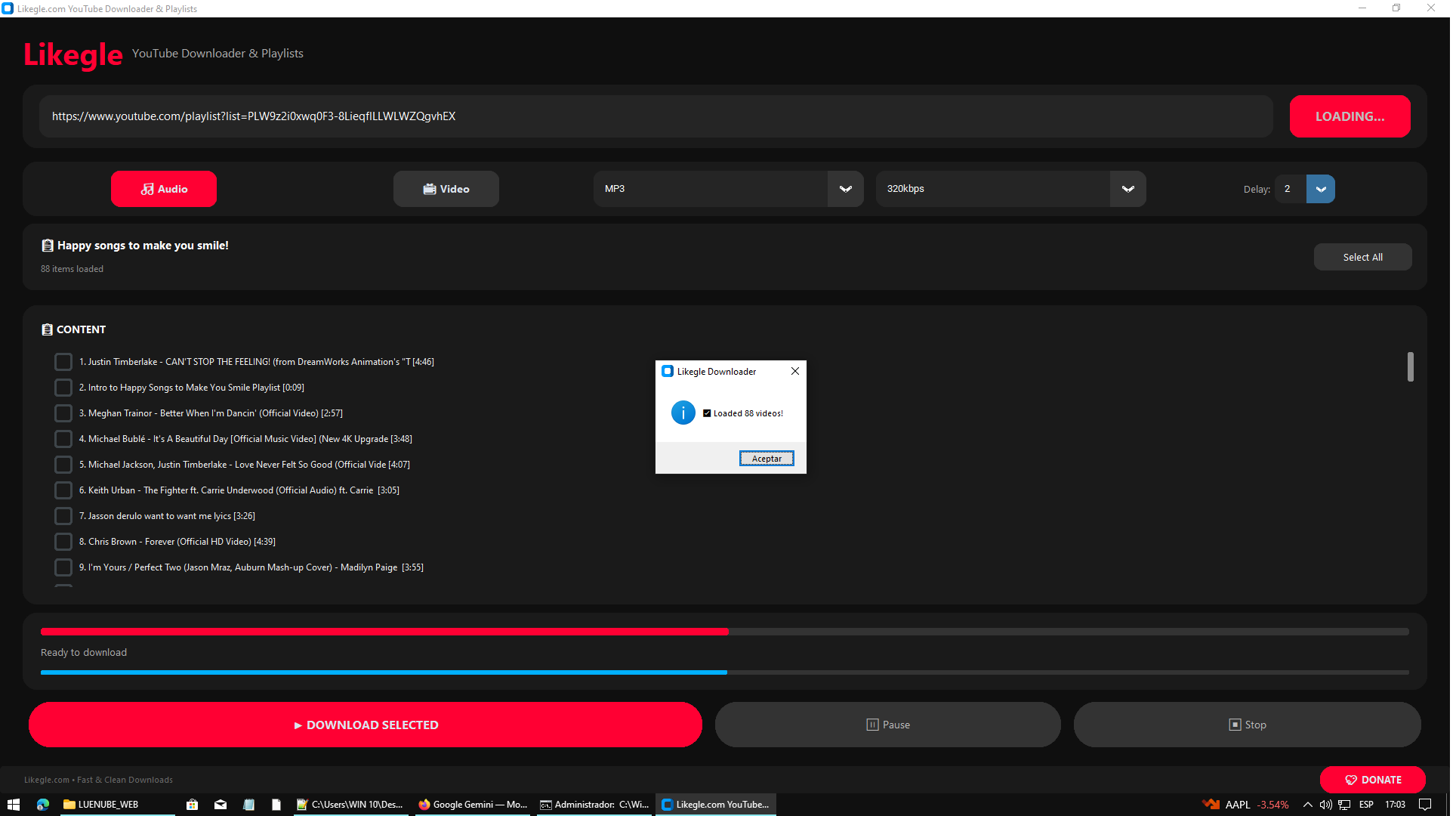Select the Audio download mode icon
Image resolution: width=1456 pixels, height=816 pixels.
coord(148,189)
